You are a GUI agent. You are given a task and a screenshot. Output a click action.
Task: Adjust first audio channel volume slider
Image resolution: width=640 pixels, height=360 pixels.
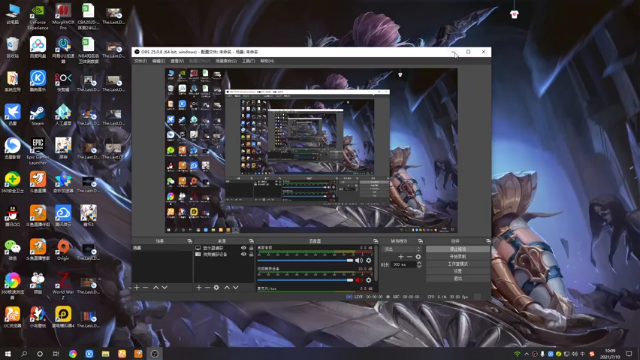coord(305,260)
